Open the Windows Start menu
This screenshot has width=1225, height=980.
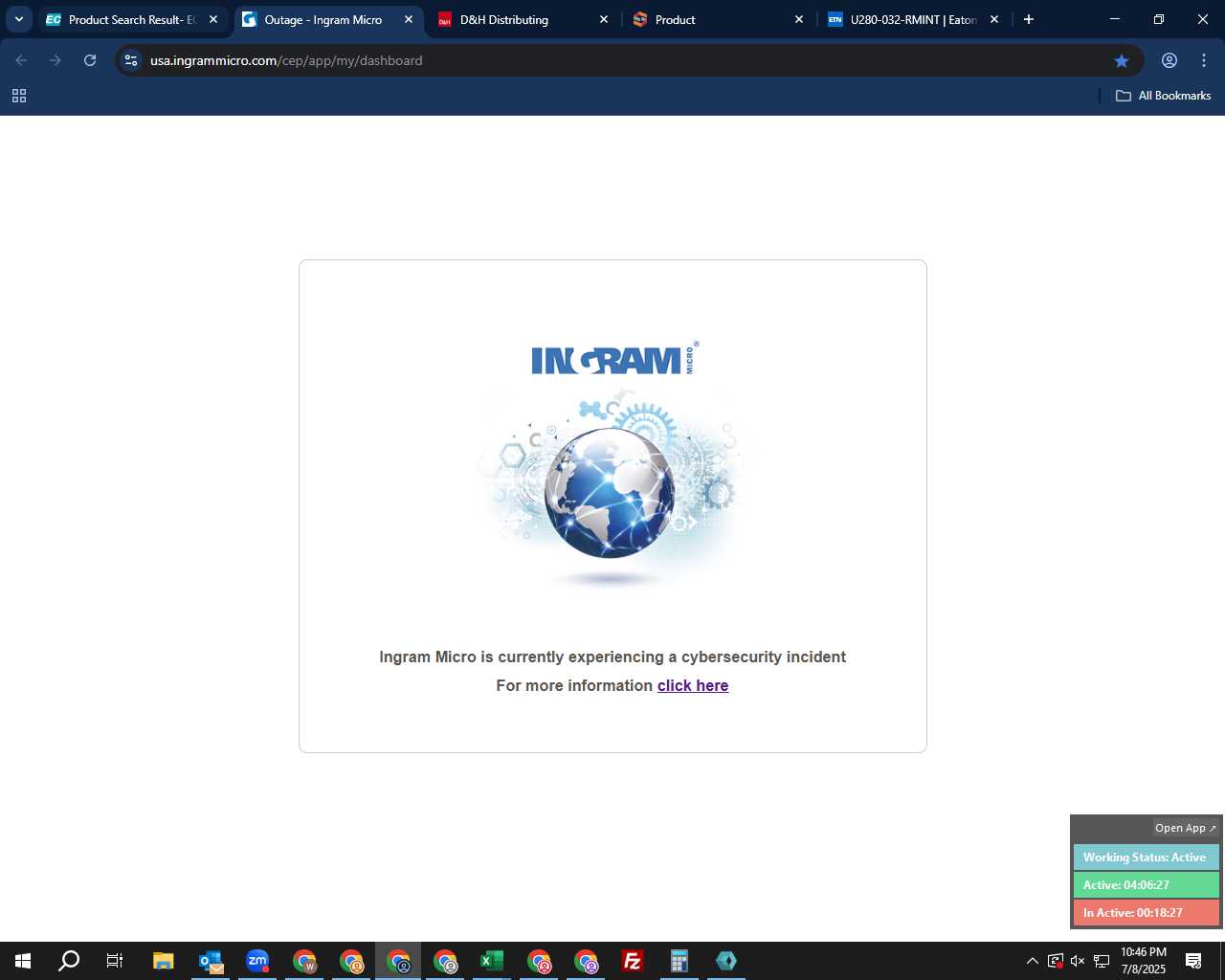pyautogui.click(x=23, y=961)
